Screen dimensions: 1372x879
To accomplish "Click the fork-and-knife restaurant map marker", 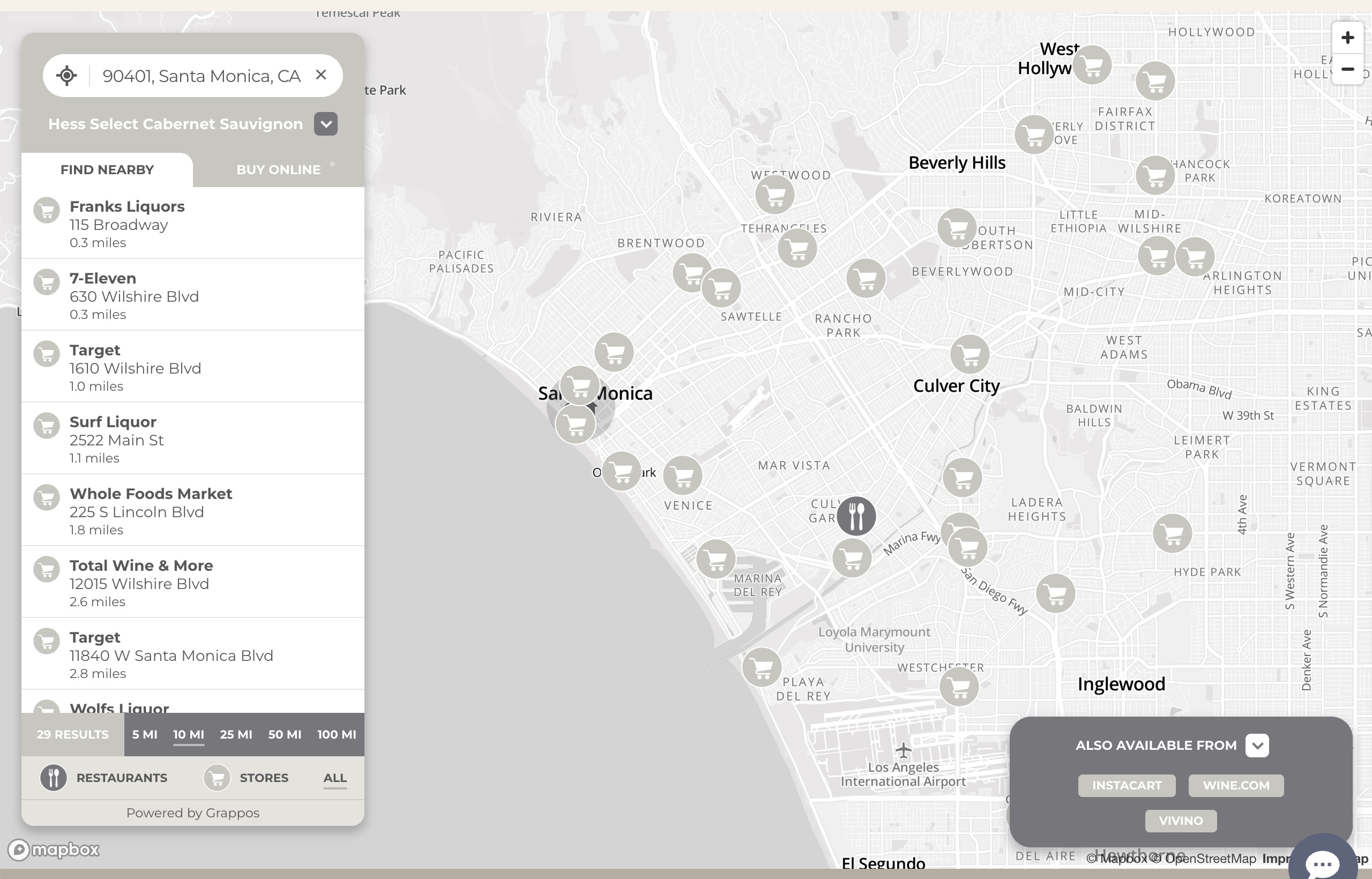I will click(856, 516).
